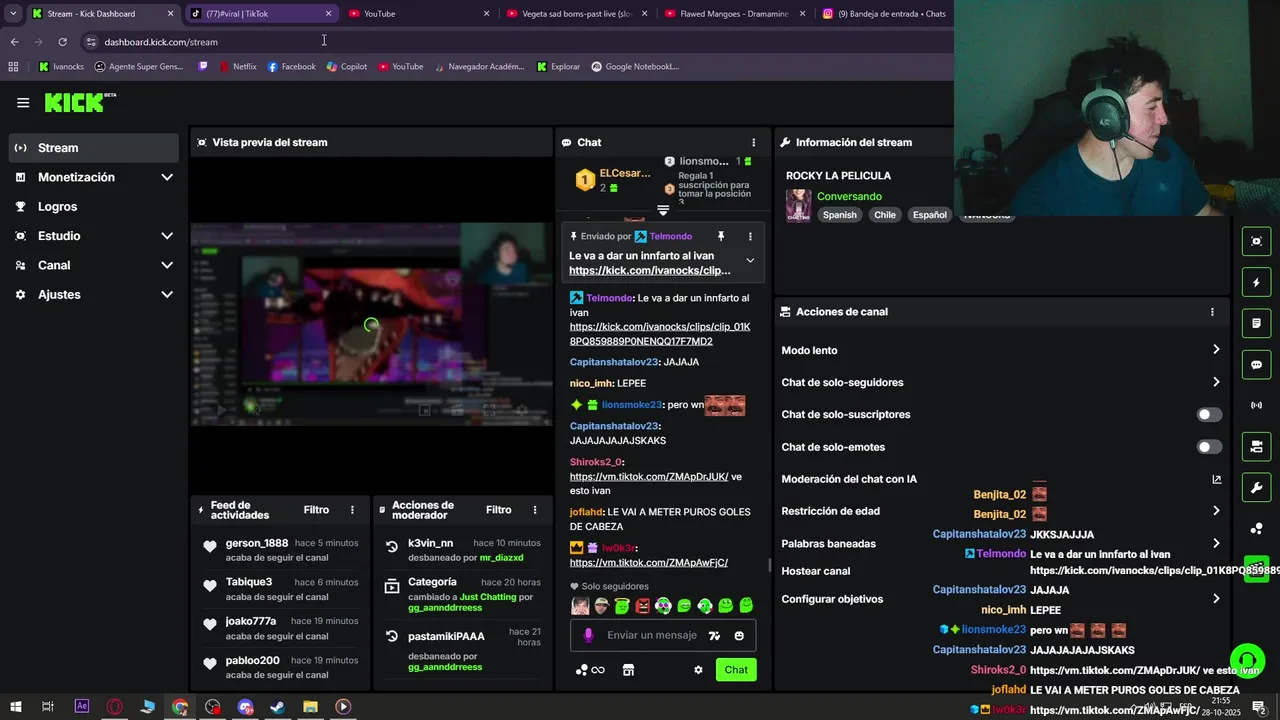Viewport: 1280px width, 720px height.
Task: Click the green headset support bubble
Action: tap(1247, 660)
